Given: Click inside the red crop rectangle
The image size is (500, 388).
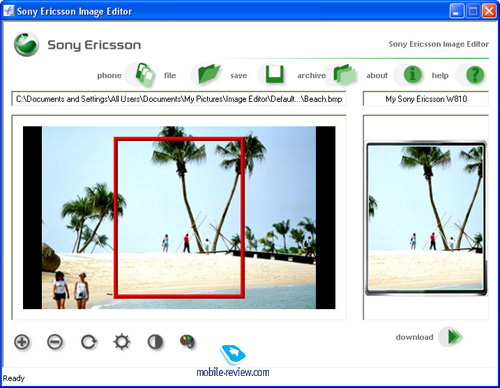Looking at the screenshot, I should pos(179,217).
